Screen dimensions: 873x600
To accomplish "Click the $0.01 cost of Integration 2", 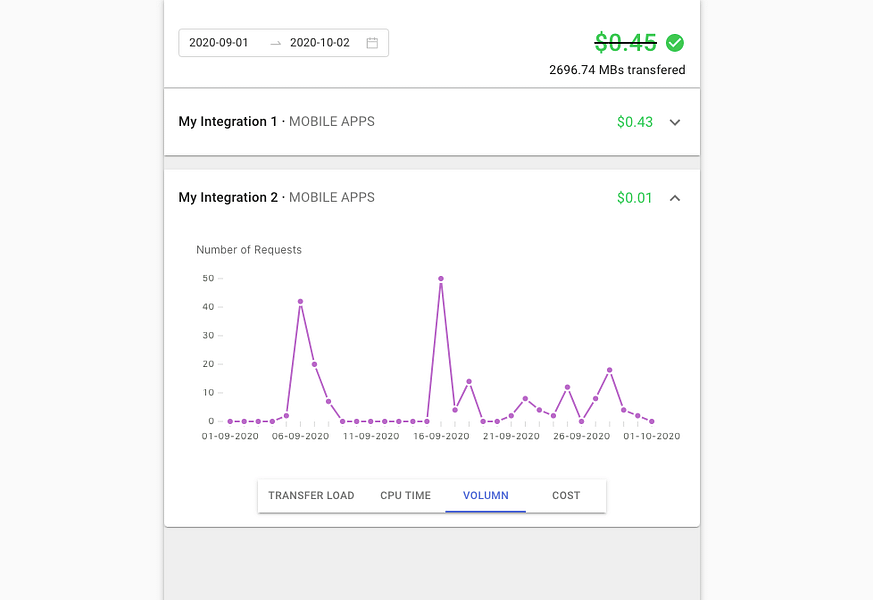I will pos(635,198).
